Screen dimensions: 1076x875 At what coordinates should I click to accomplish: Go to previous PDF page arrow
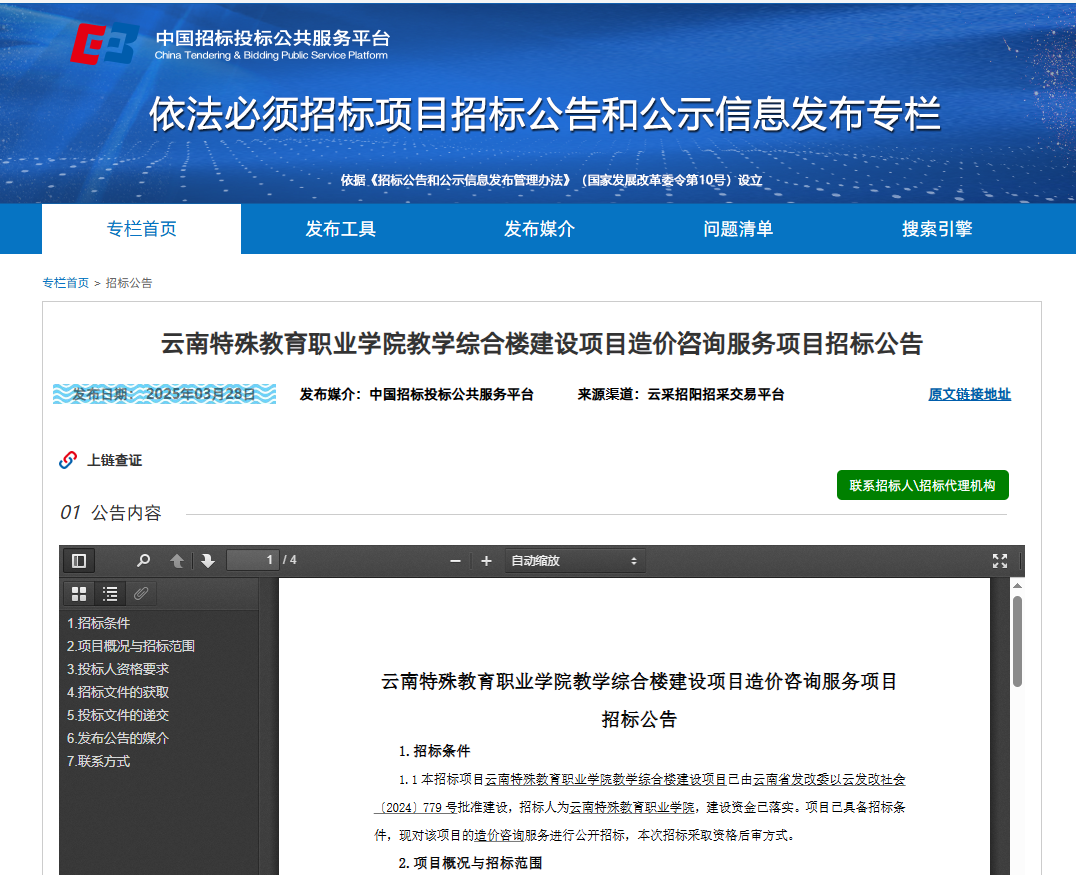[x=177, y=561]
